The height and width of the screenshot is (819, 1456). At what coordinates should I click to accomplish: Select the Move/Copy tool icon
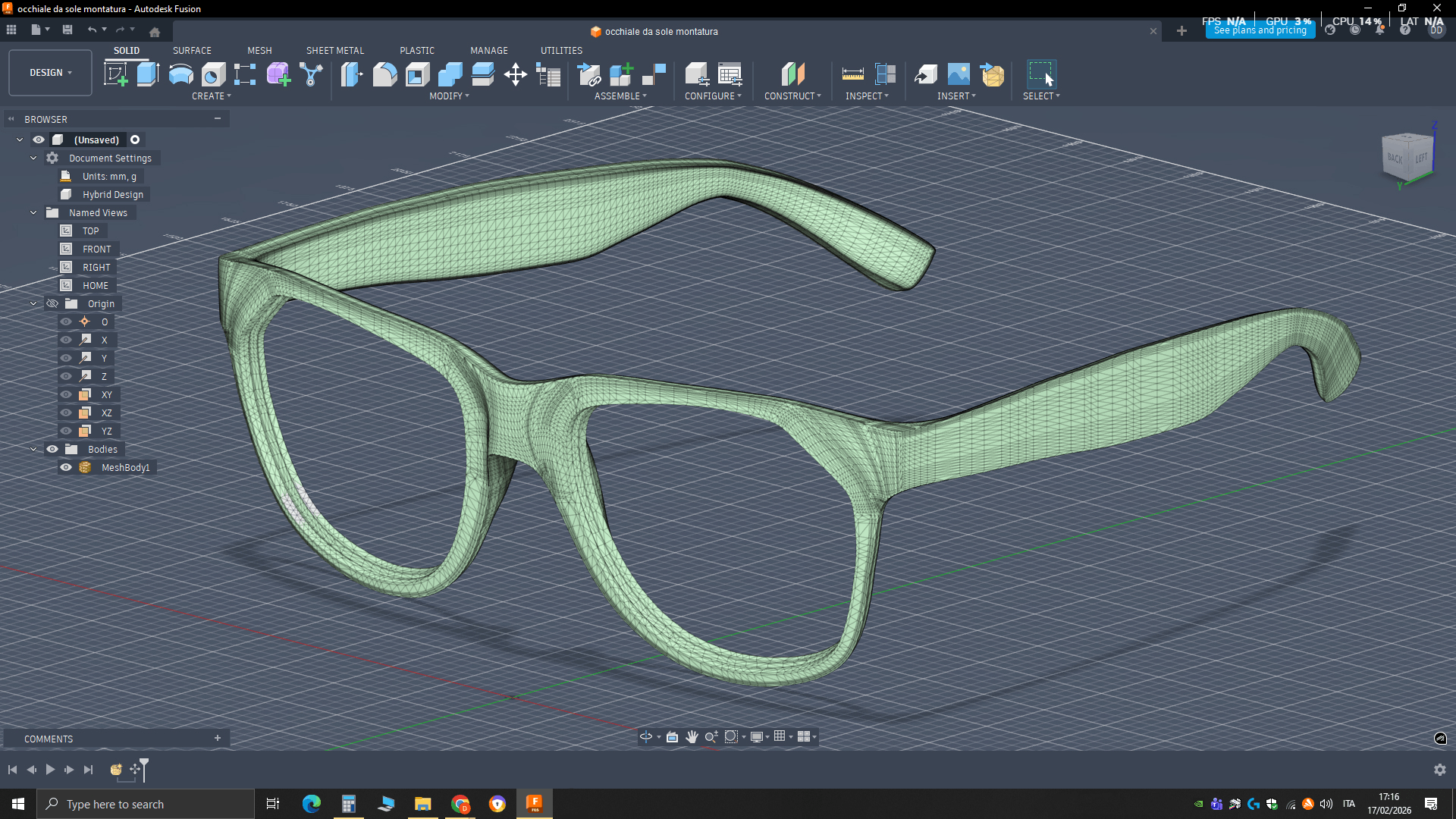(x=515, y=74)
